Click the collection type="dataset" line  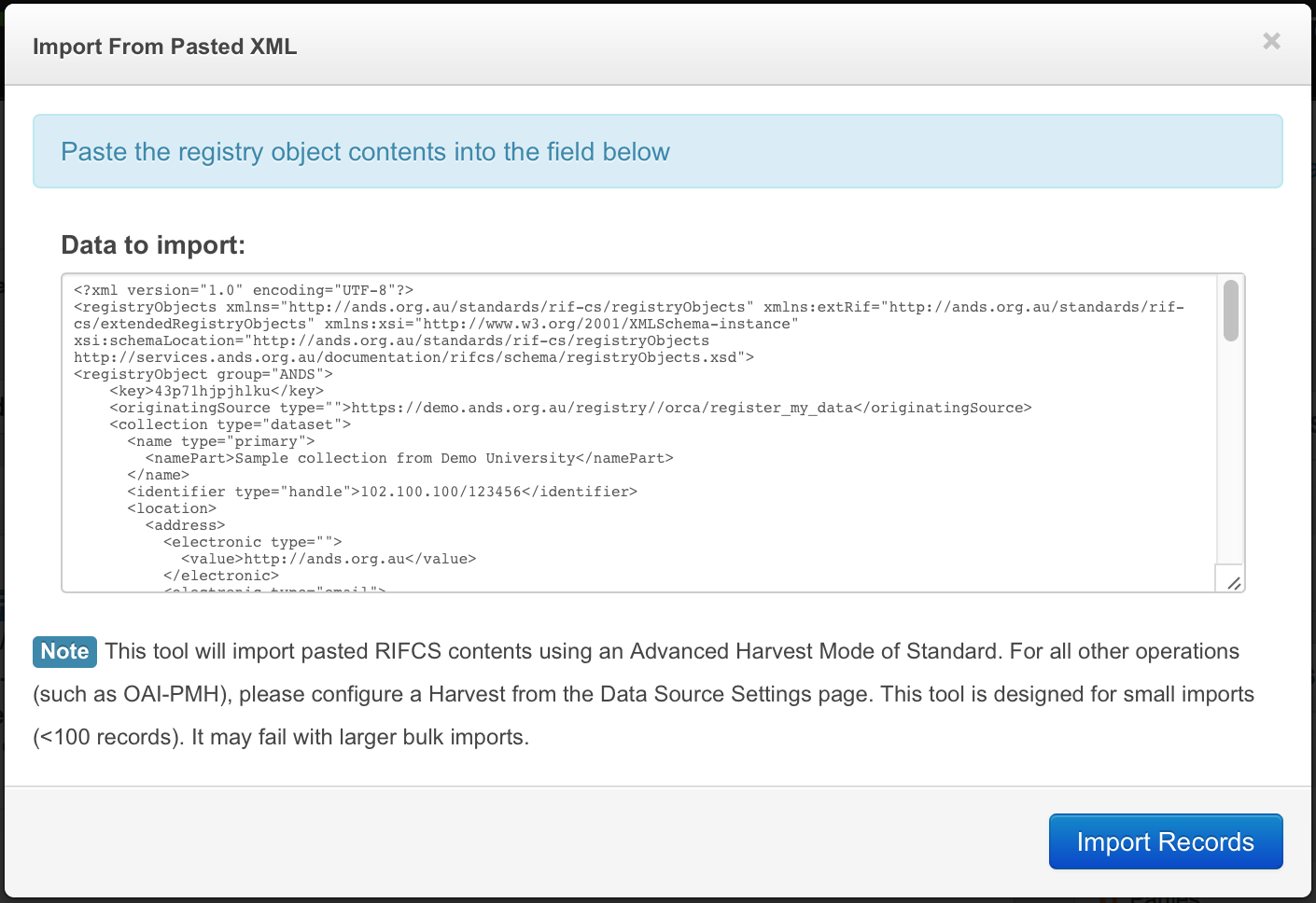(x=231, y=424)
